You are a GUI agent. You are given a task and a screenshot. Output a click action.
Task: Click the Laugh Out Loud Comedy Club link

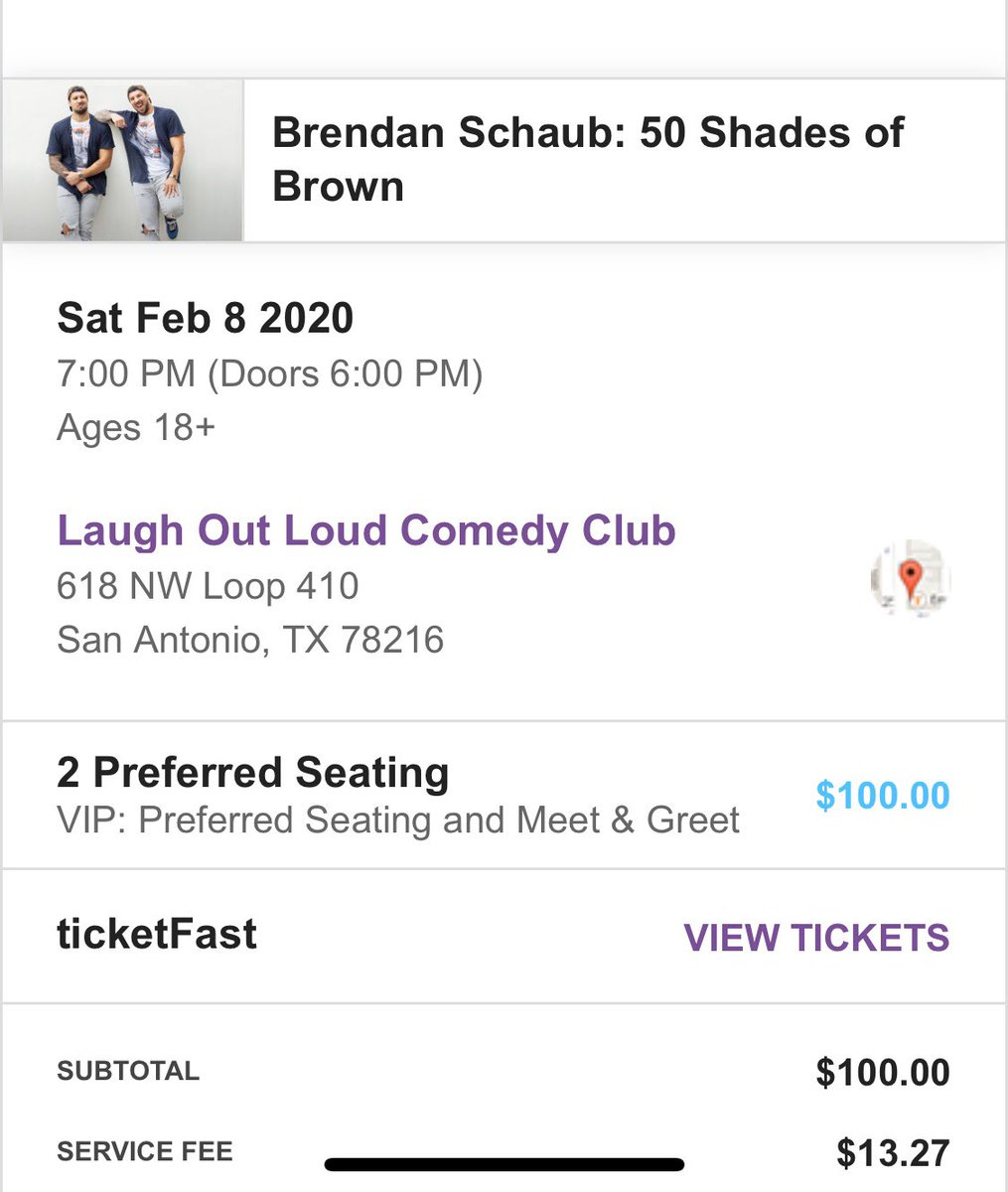366,530
